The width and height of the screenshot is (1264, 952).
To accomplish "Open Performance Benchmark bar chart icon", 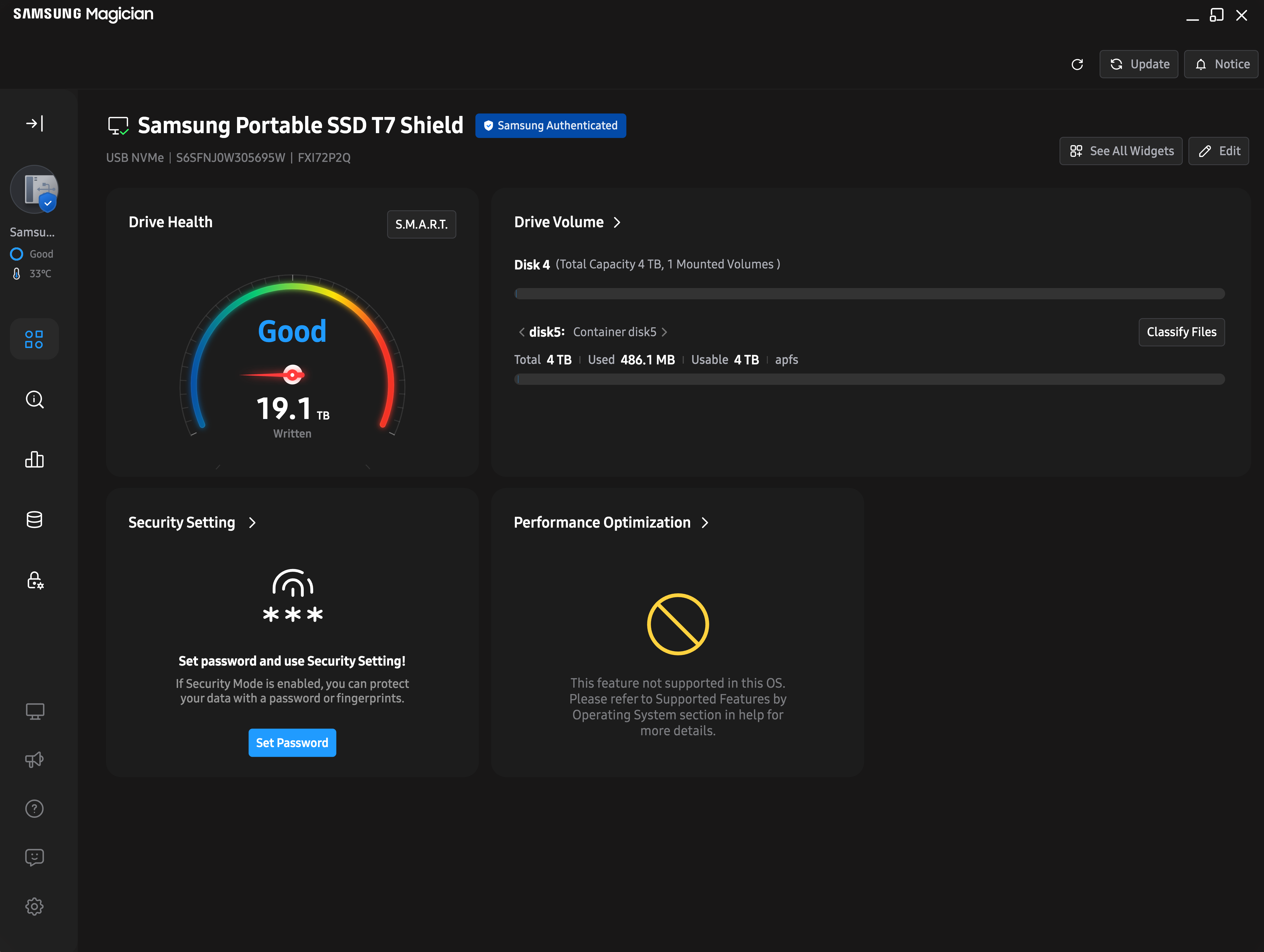I will point(34,459).
